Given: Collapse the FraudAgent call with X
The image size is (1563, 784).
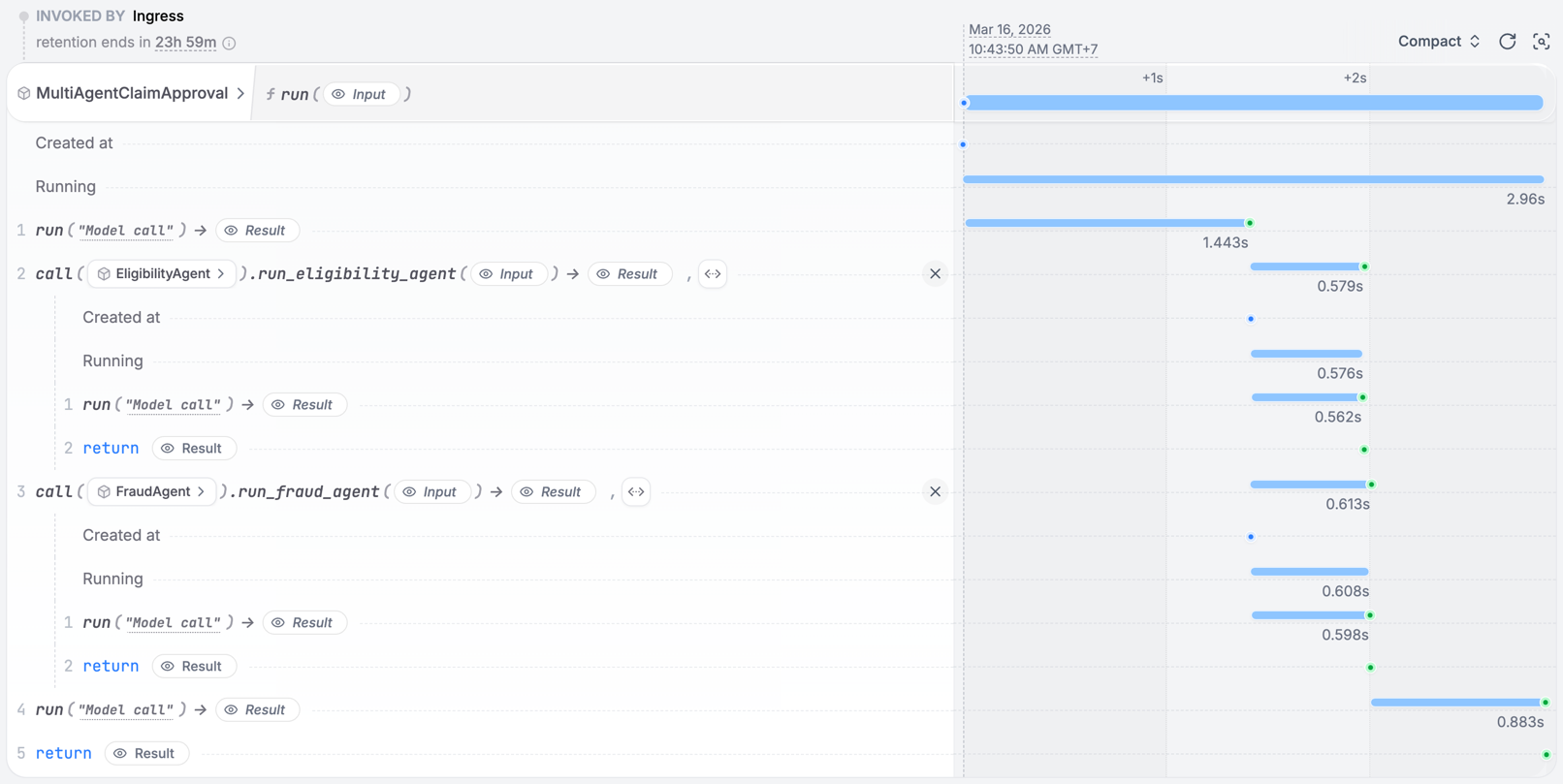Looking at the screenshot, I should pyautogui.click(x=935, y=492).
